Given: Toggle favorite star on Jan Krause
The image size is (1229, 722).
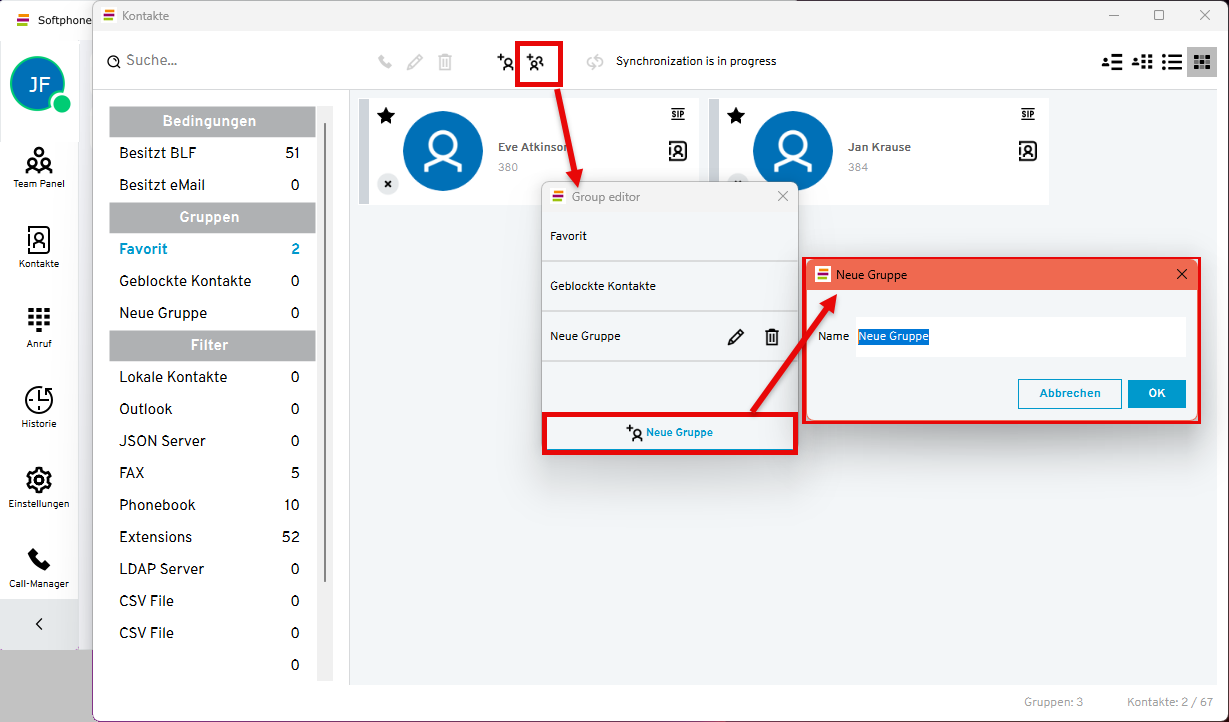Looking at the screenshot, I should point(736,116).
